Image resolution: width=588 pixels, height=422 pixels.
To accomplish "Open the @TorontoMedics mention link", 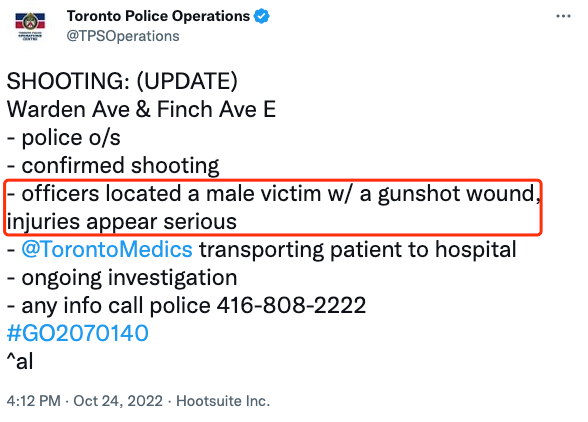I will pos(107,249).
